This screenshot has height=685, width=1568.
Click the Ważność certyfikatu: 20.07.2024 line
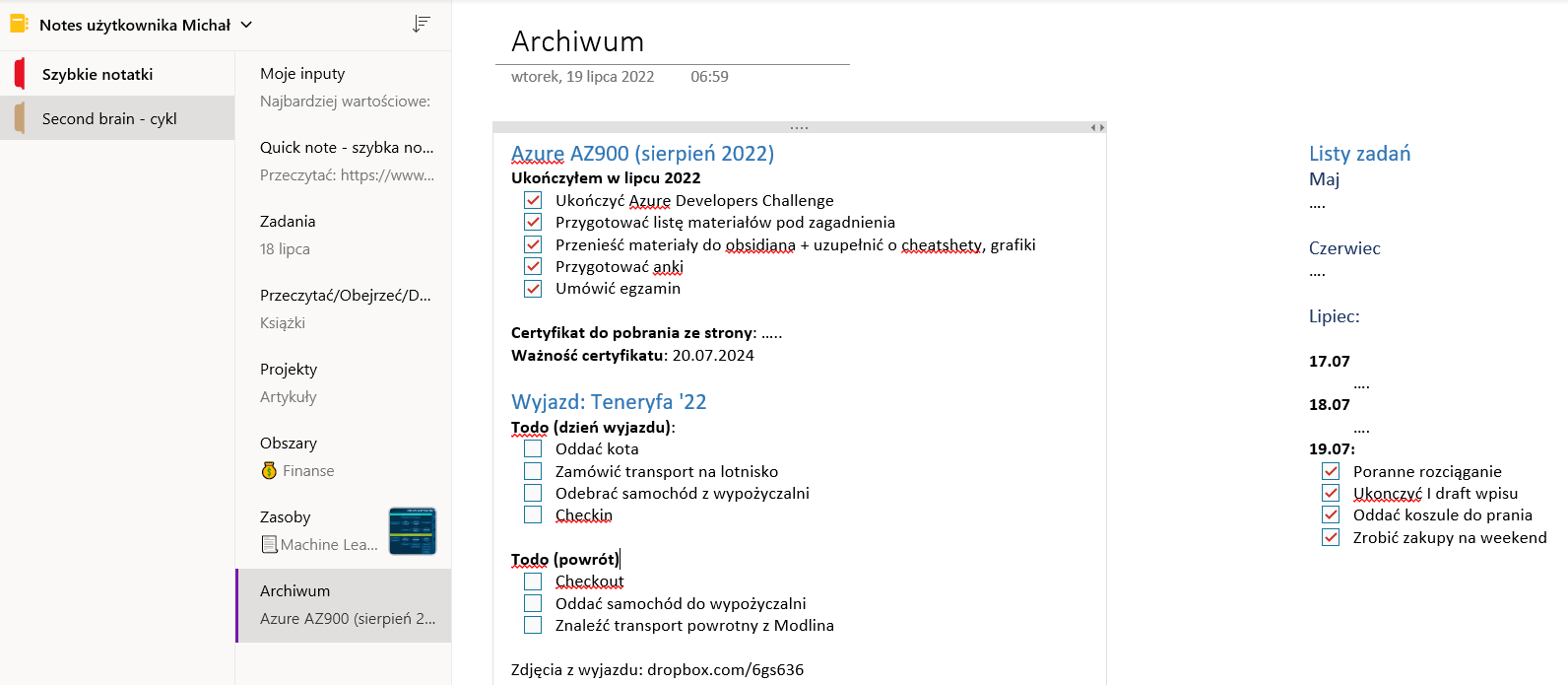pyautogui.click(x=632, y=356)
